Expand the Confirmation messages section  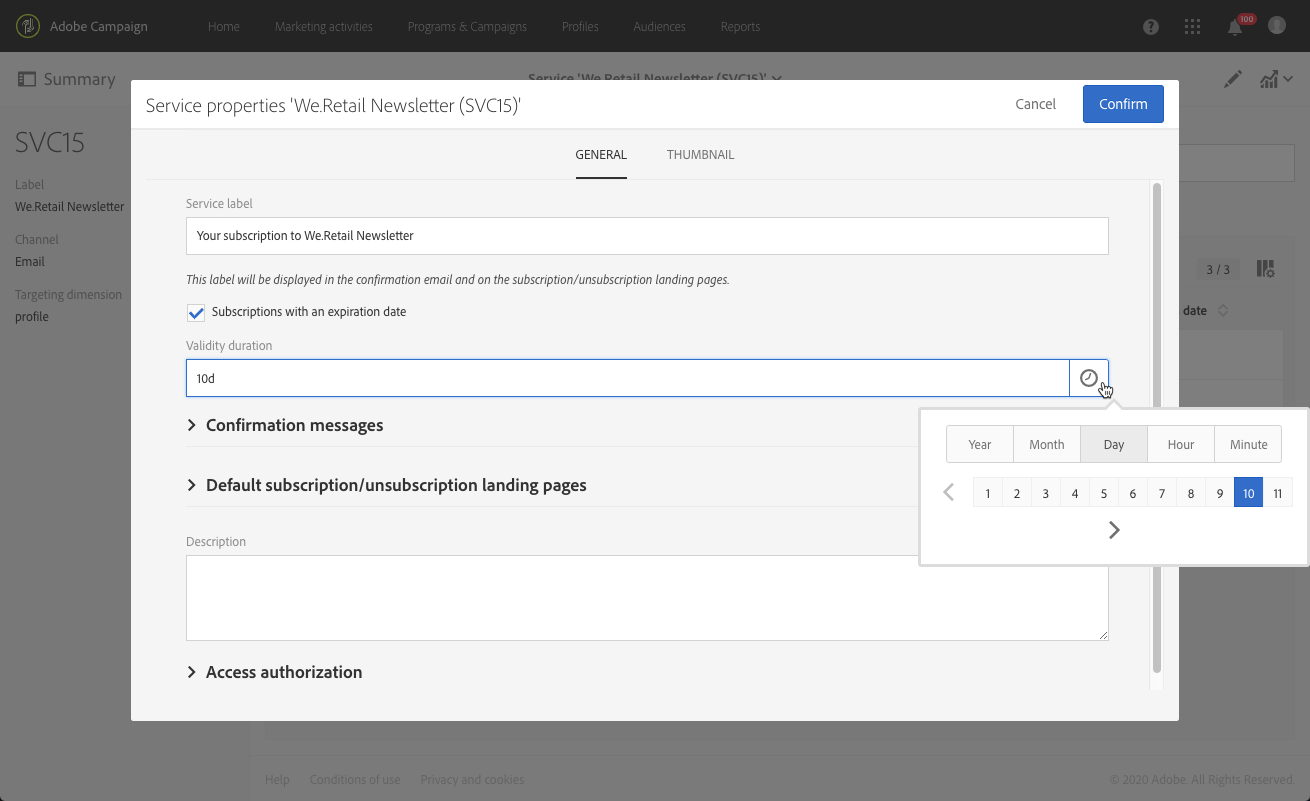pos(285,425)
